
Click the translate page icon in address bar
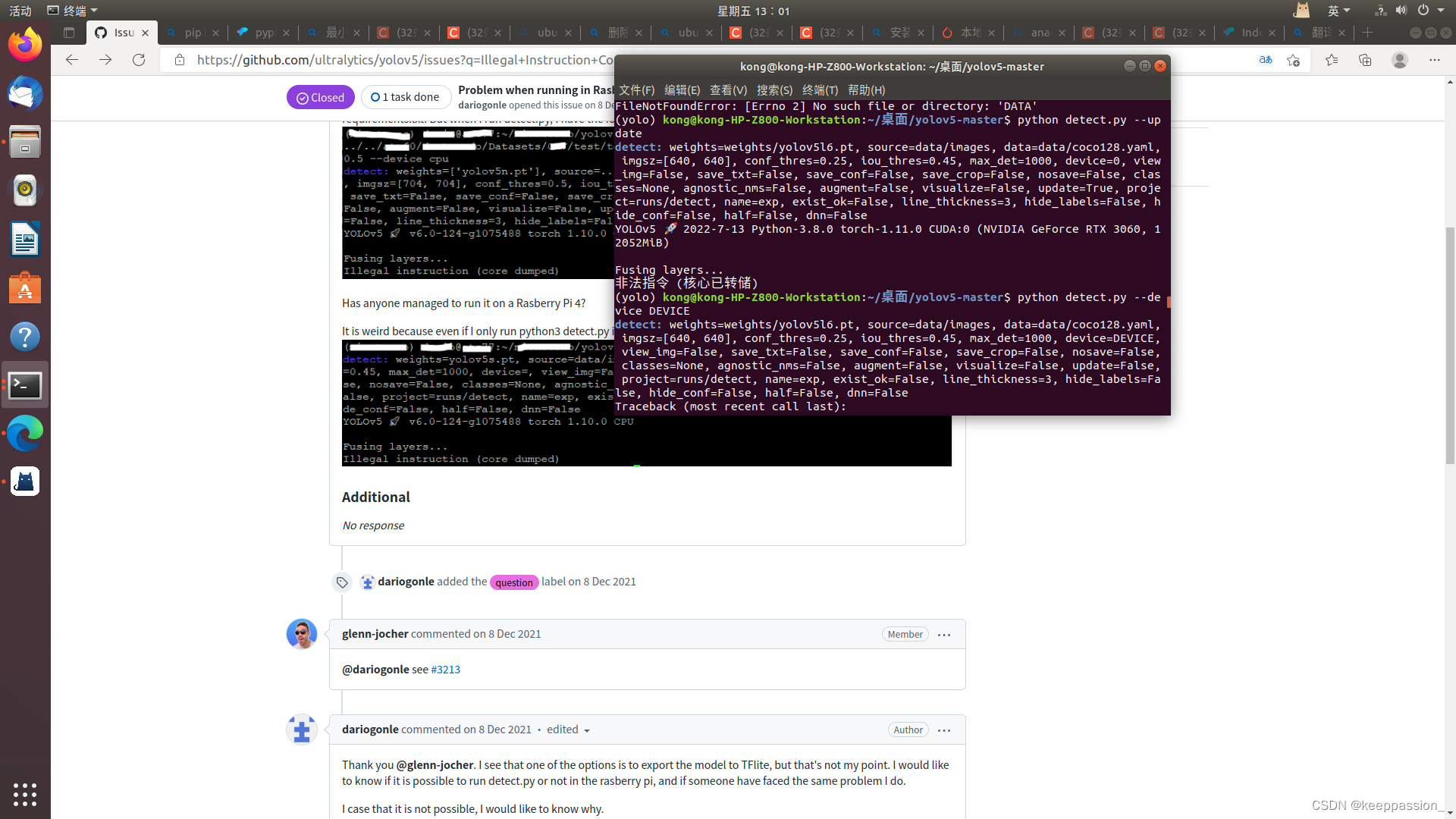point(1265,60)
